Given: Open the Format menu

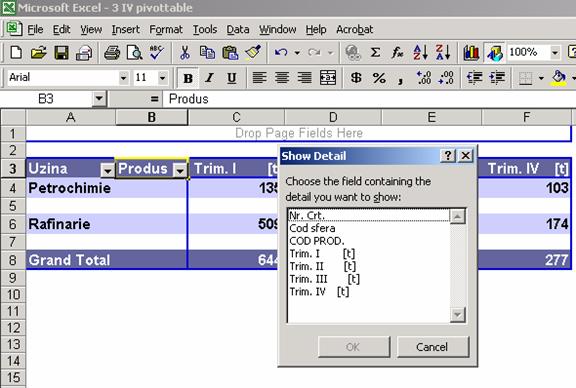Looking at the screenshot, I should (166, 29).
